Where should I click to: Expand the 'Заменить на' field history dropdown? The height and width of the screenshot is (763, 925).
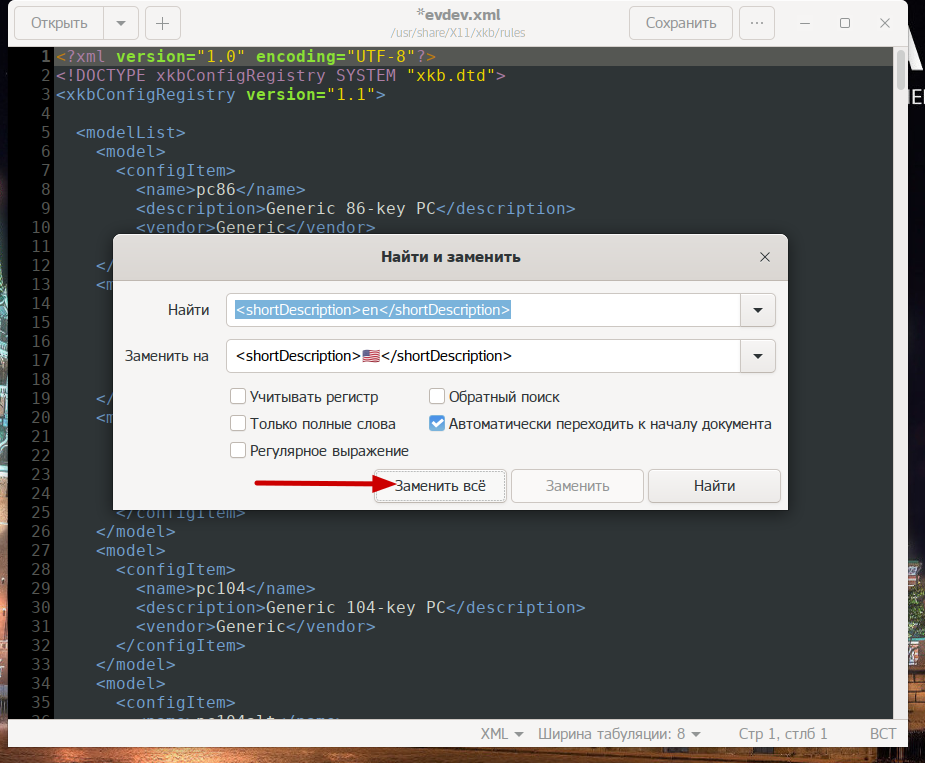758,356
